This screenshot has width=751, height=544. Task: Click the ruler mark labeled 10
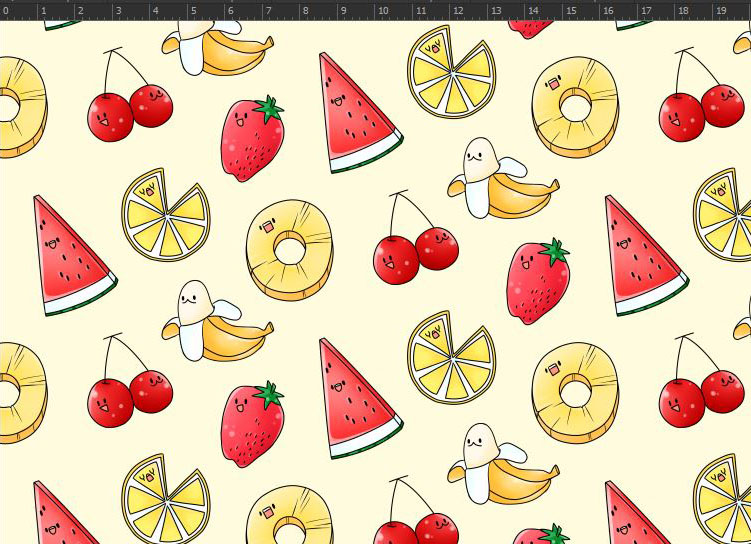(x=383, y=11)
